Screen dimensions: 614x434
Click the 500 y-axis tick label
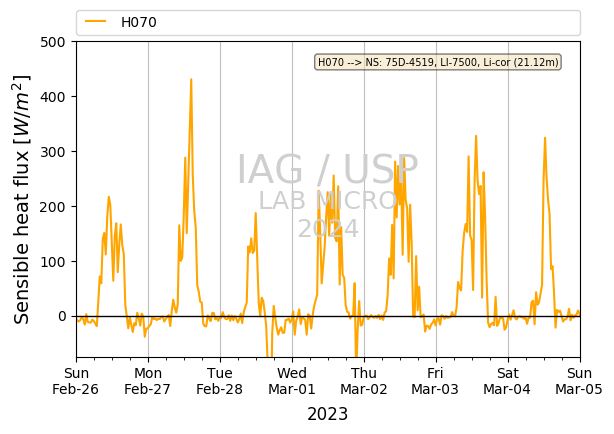click(53, 42)
